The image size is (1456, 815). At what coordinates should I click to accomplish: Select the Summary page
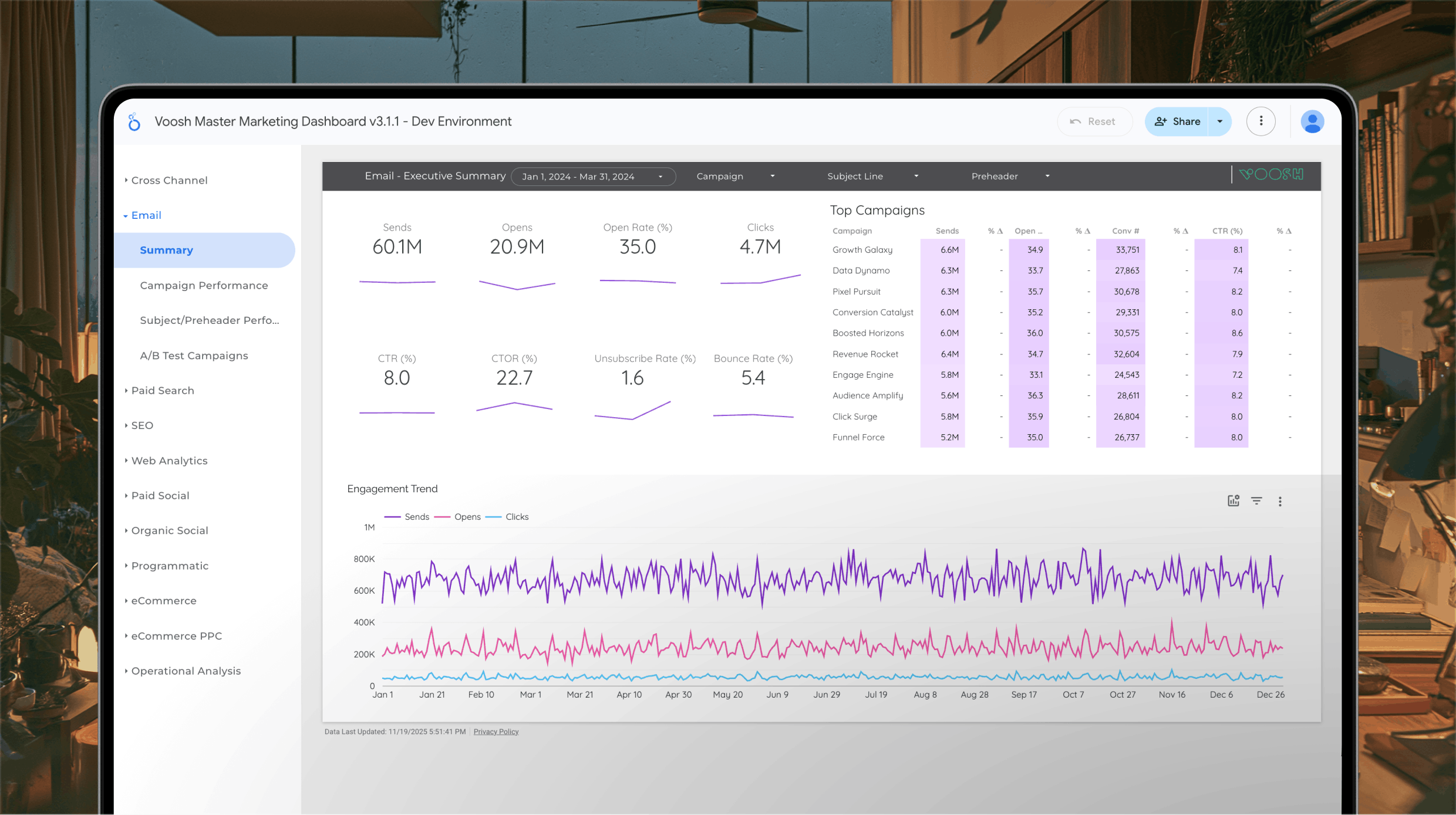[204, 250]
